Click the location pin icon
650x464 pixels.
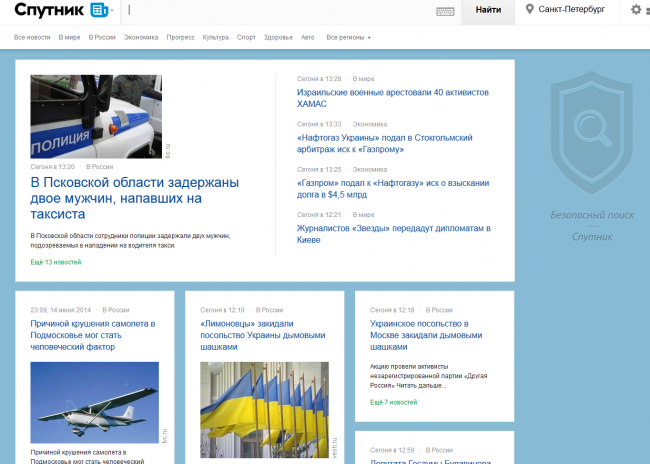529,9
